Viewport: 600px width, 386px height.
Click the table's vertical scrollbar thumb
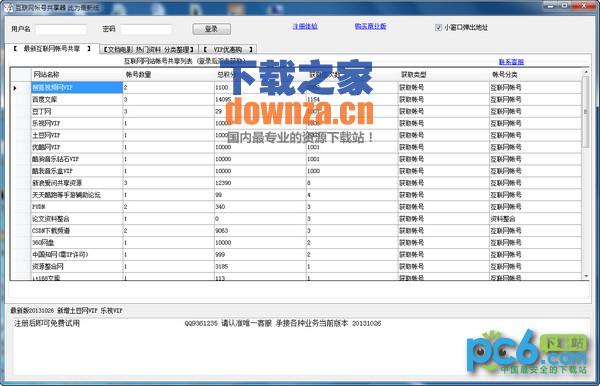(x=585, y=111)
